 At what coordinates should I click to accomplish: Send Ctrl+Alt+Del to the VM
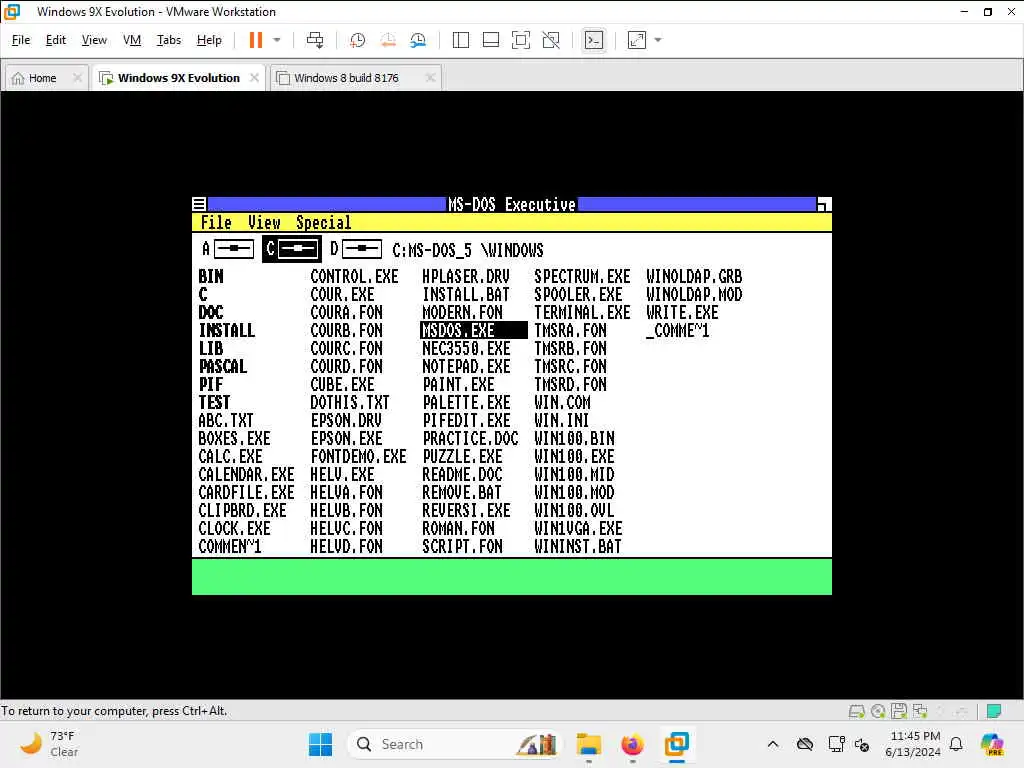coord(315,40)
